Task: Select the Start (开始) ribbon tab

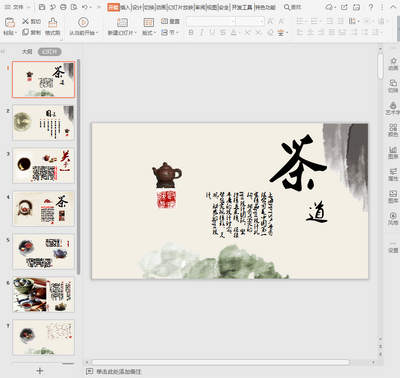Action: [113, 7]
